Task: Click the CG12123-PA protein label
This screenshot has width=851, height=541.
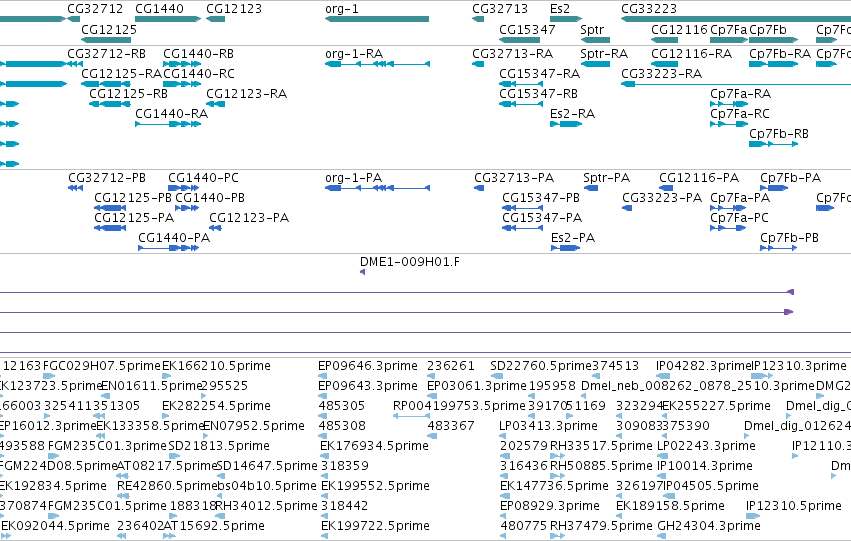Action: click(x=249, y=218)
